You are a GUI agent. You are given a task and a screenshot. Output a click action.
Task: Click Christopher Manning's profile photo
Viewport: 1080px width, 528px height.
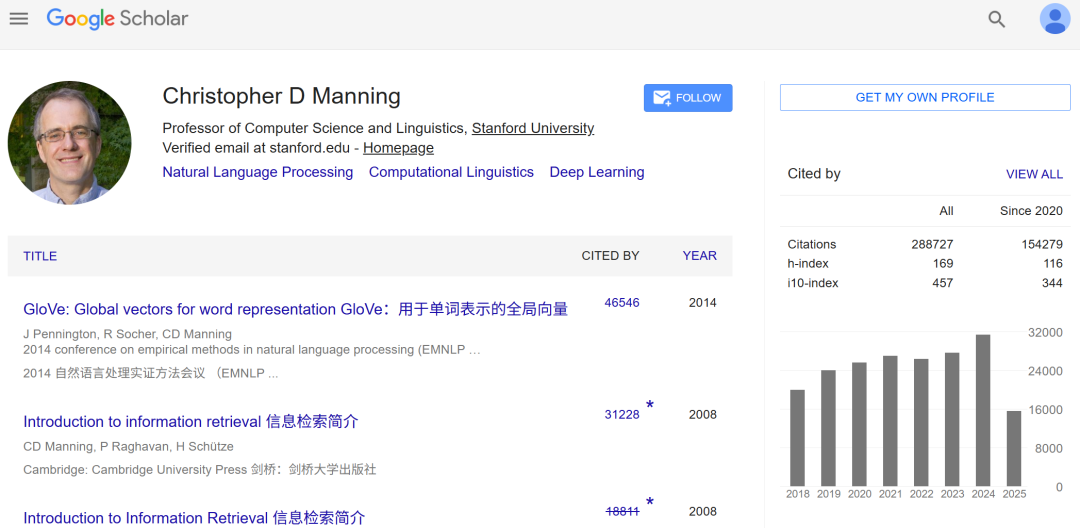tap(70, 143)
